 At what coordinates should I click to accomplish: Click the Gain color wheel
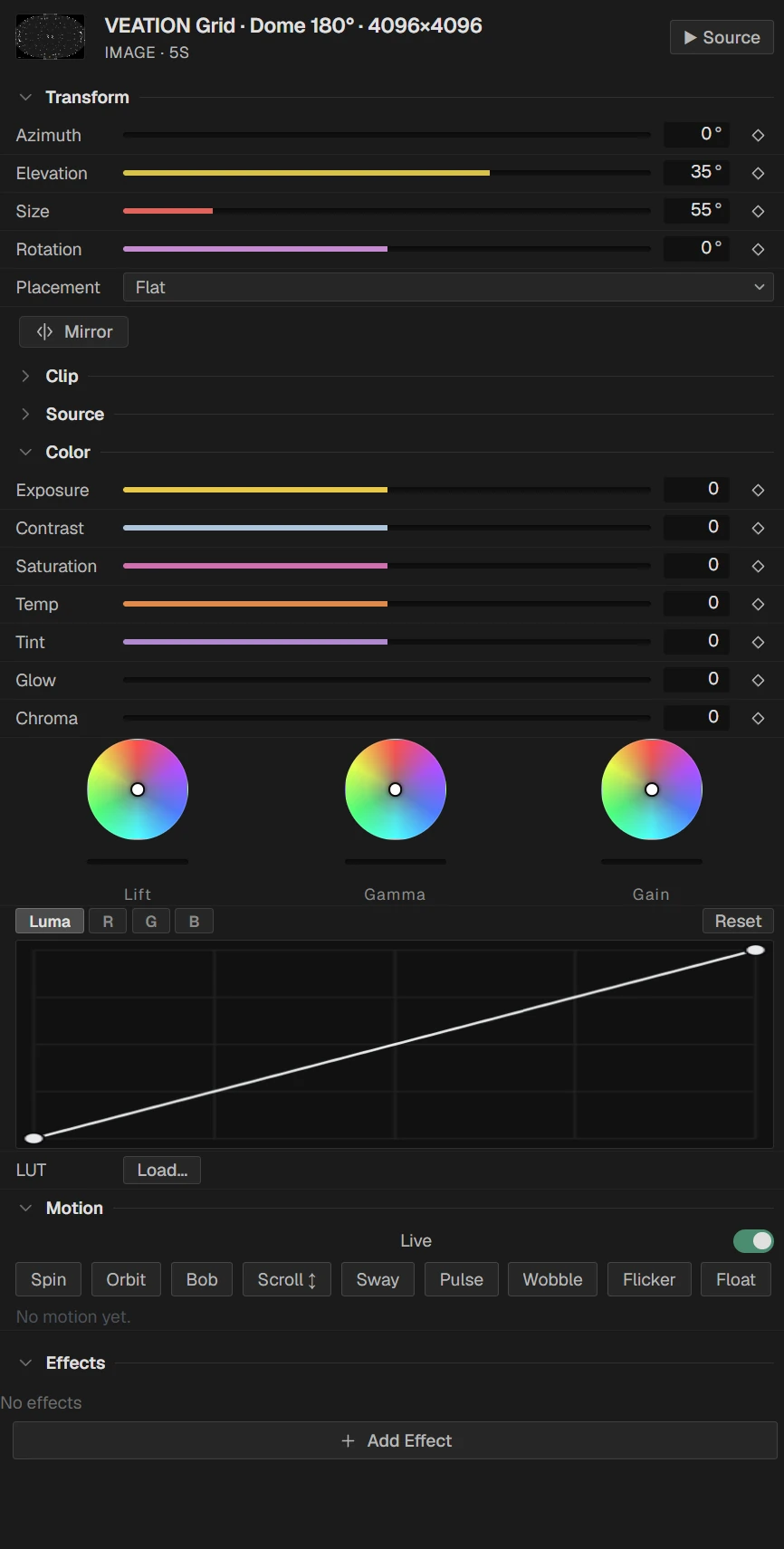coord(652,789)
